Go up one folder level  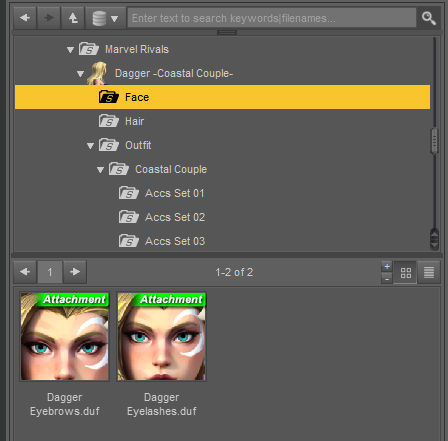(73, 18)
